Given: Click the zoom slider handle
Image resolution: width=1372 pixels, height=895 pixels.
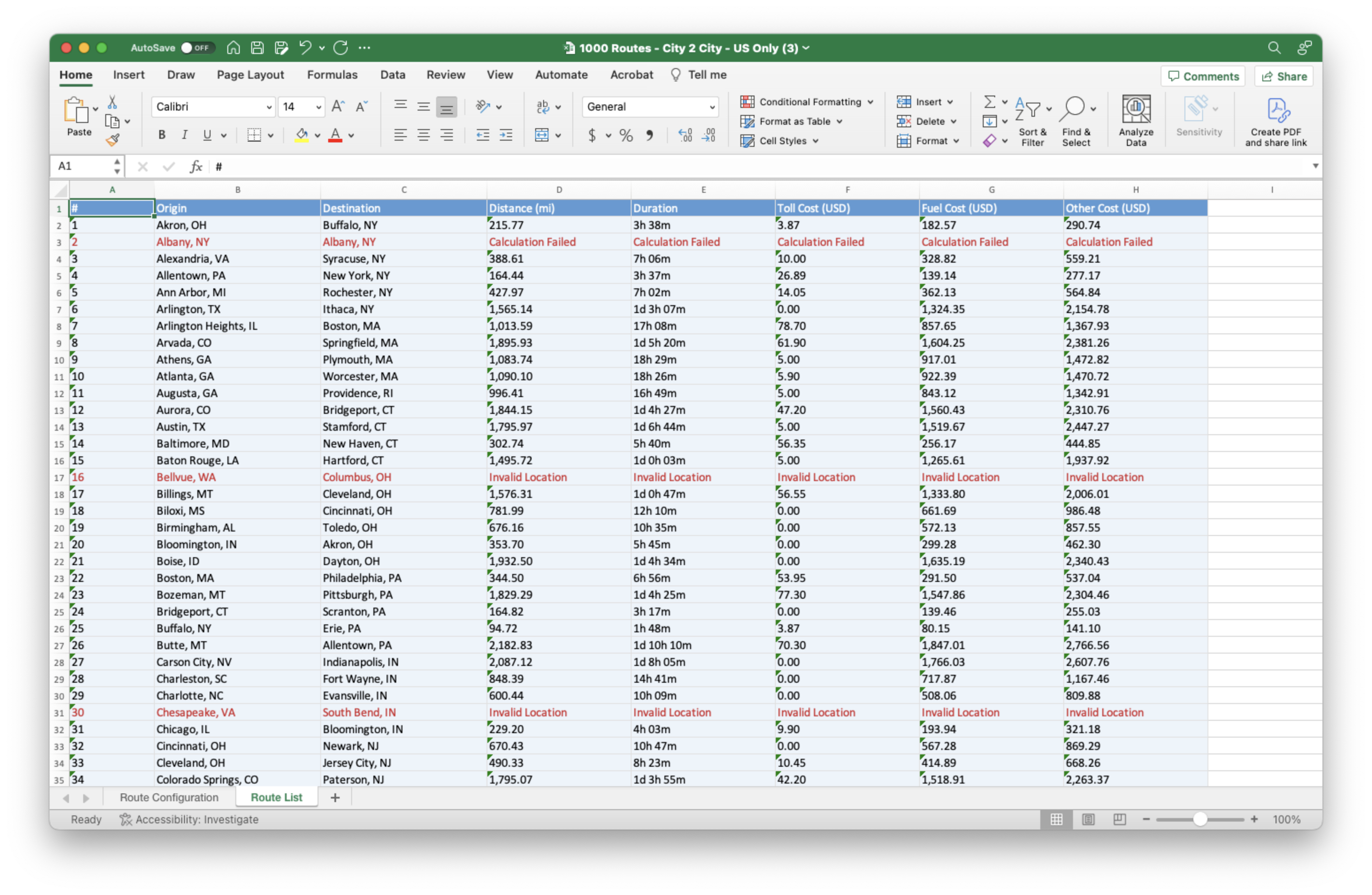Looking at the screenshot, I should 1200,819.
